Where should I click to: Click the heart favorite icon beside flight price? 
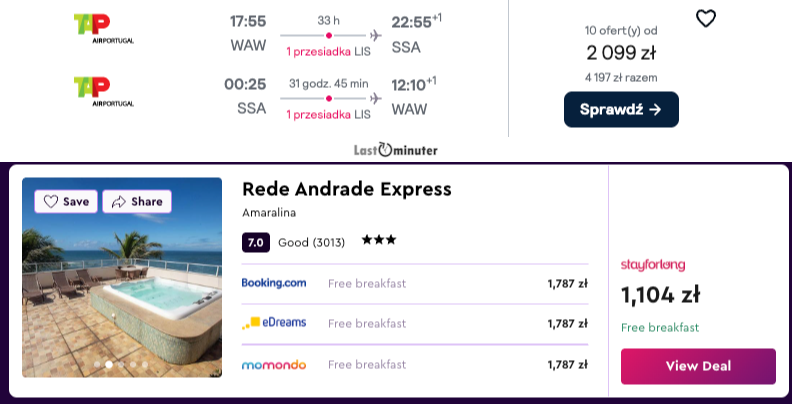click(x=706, y=19)
